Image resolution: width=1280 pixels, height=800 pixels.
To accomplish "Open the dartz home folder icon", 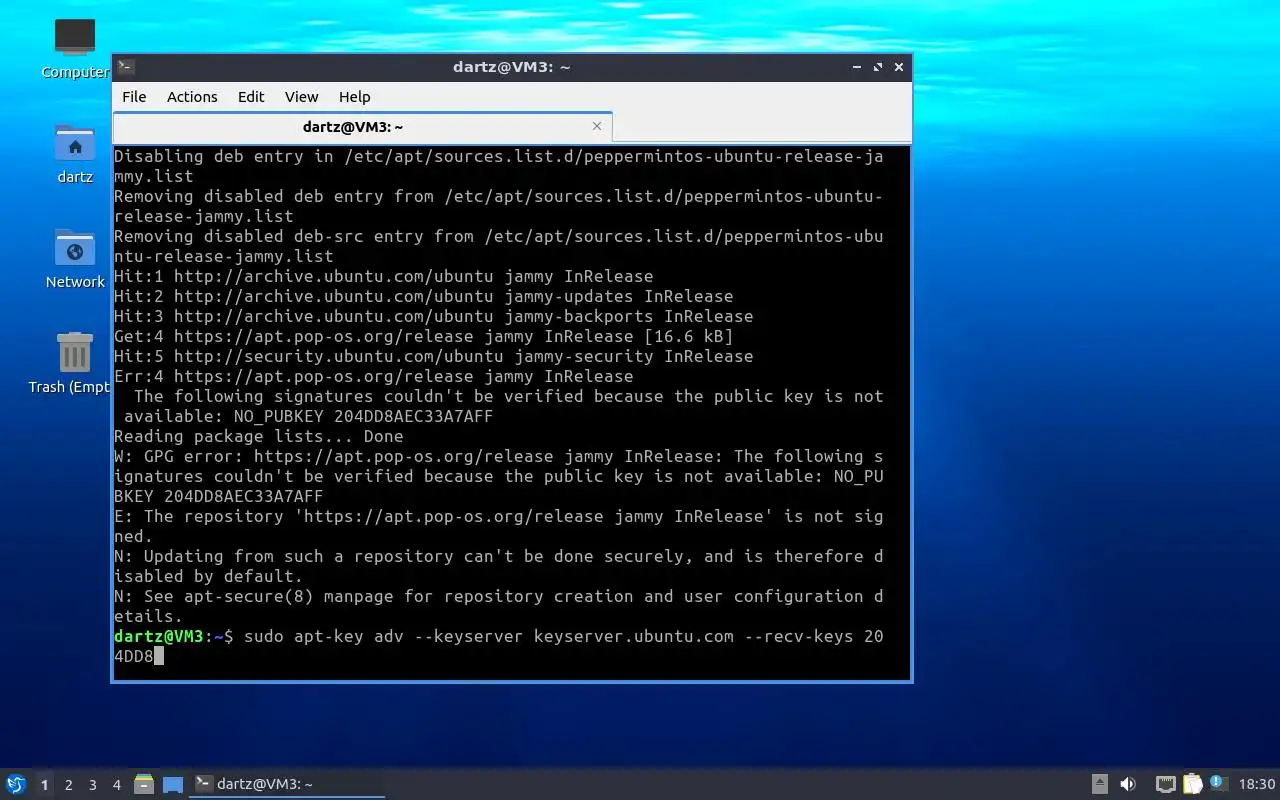I will click(x=75, y=154).
